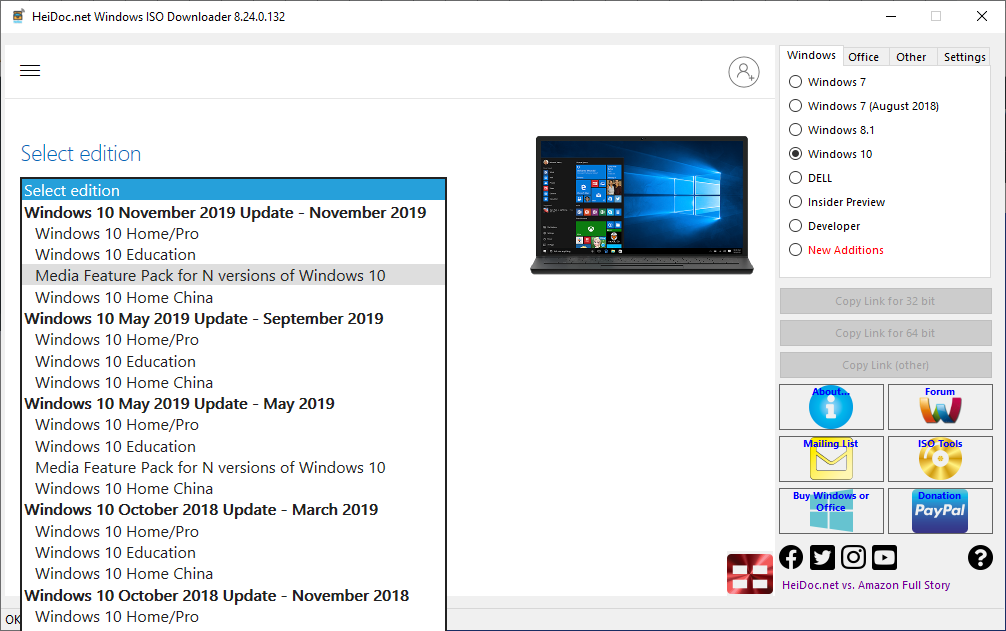This screenshot has height=631, width=1006.
Task: Select the Windows 10 radio button
Action: click(796, 154)
